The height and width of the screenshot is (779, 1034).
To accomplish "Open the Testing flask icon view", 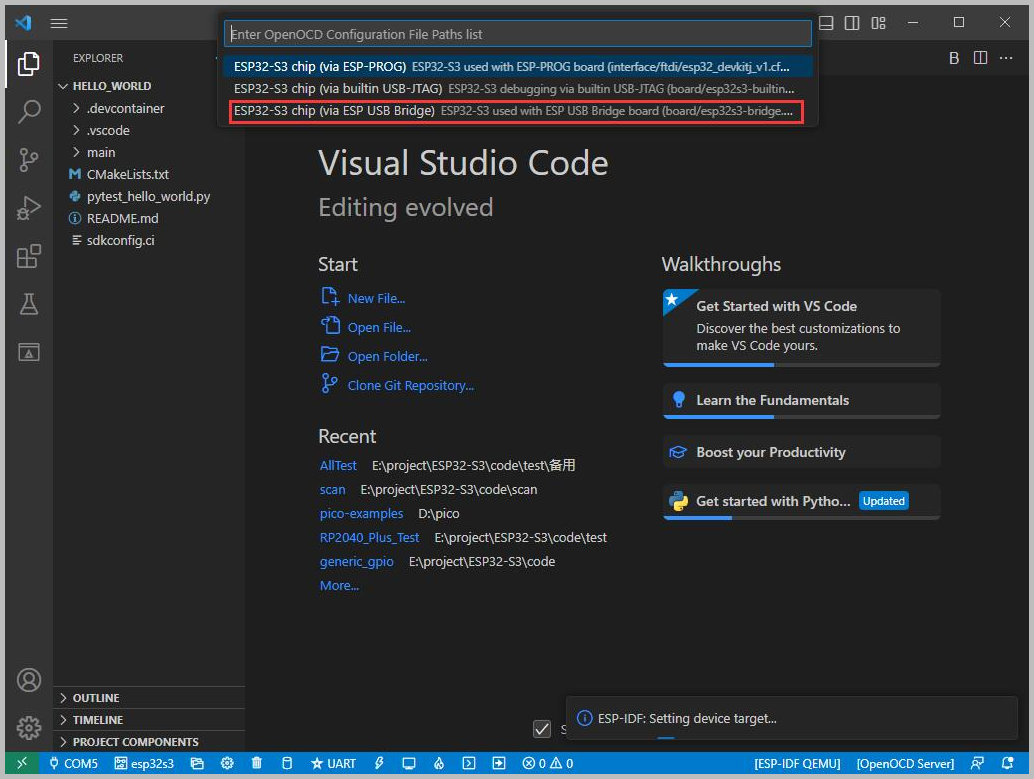I will point(28,304).
